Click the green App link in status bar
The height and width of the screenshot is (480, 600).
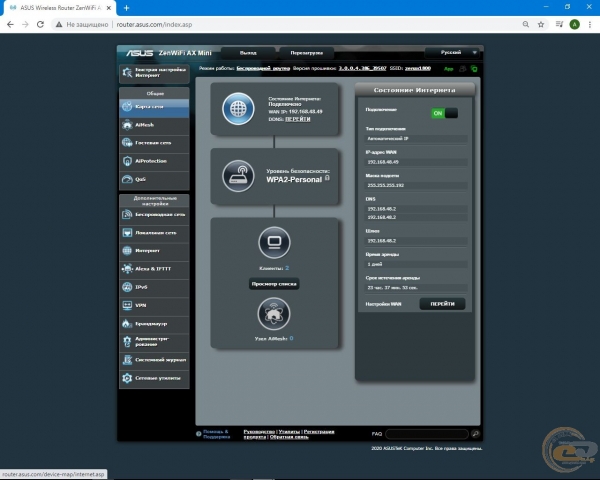click(448, 69)
